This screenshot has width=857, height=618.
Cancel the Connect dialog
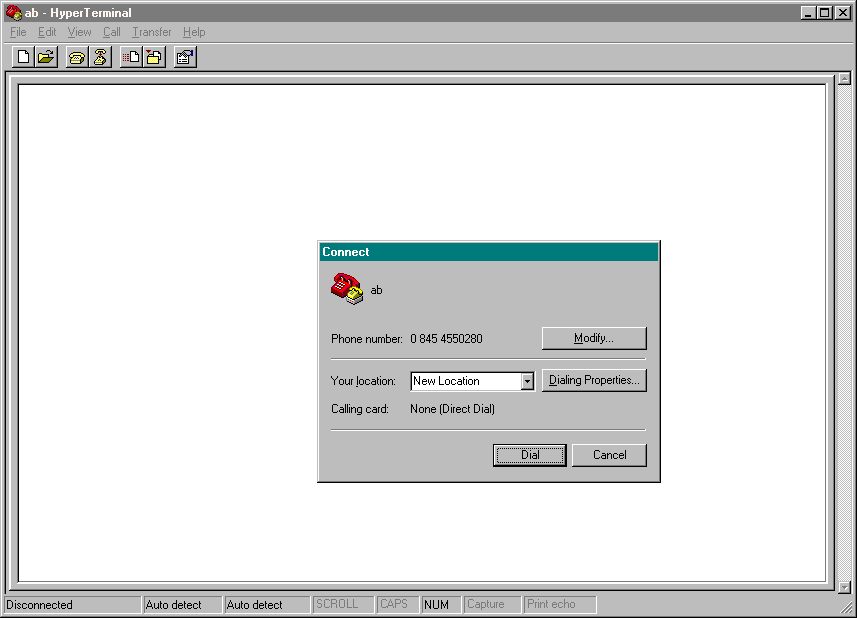point(609,455)
